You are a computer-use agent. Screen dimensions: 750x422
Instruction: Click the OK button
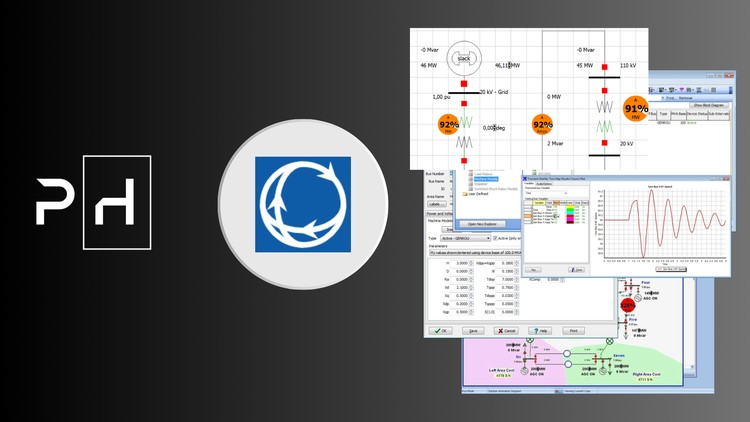[441, 331]
